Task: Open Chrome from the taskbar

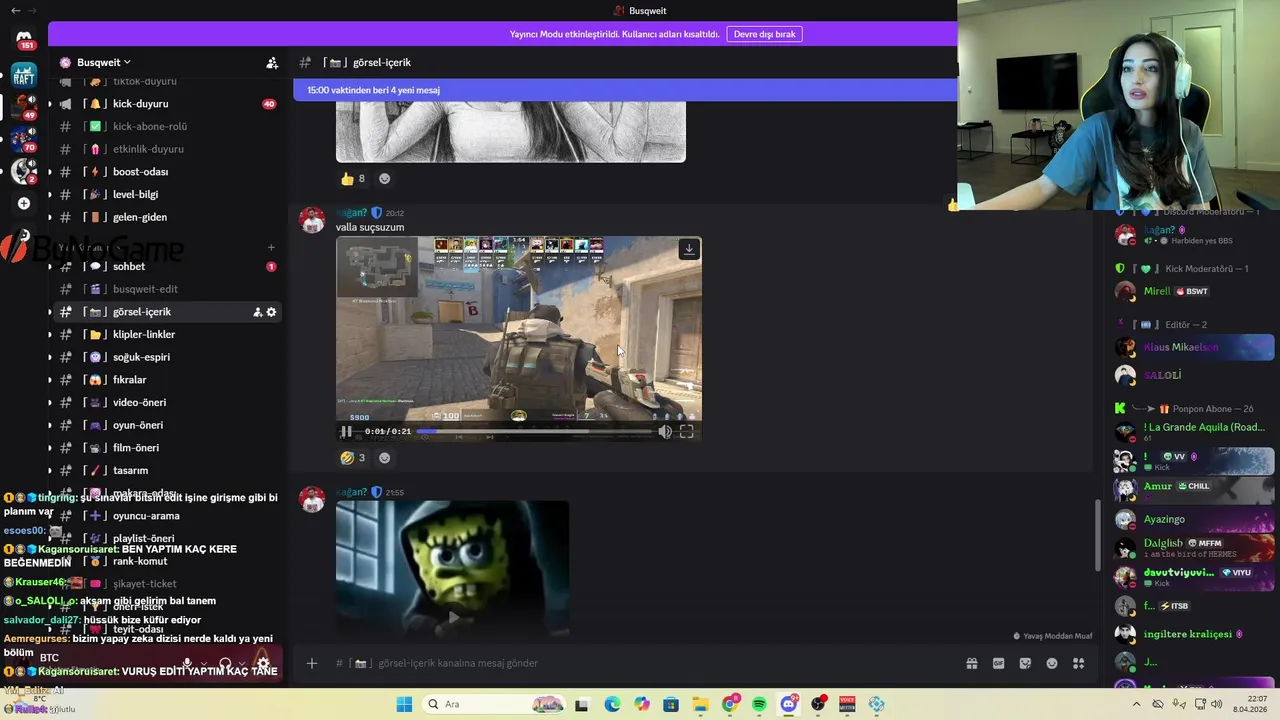Action: pos(730,705)
